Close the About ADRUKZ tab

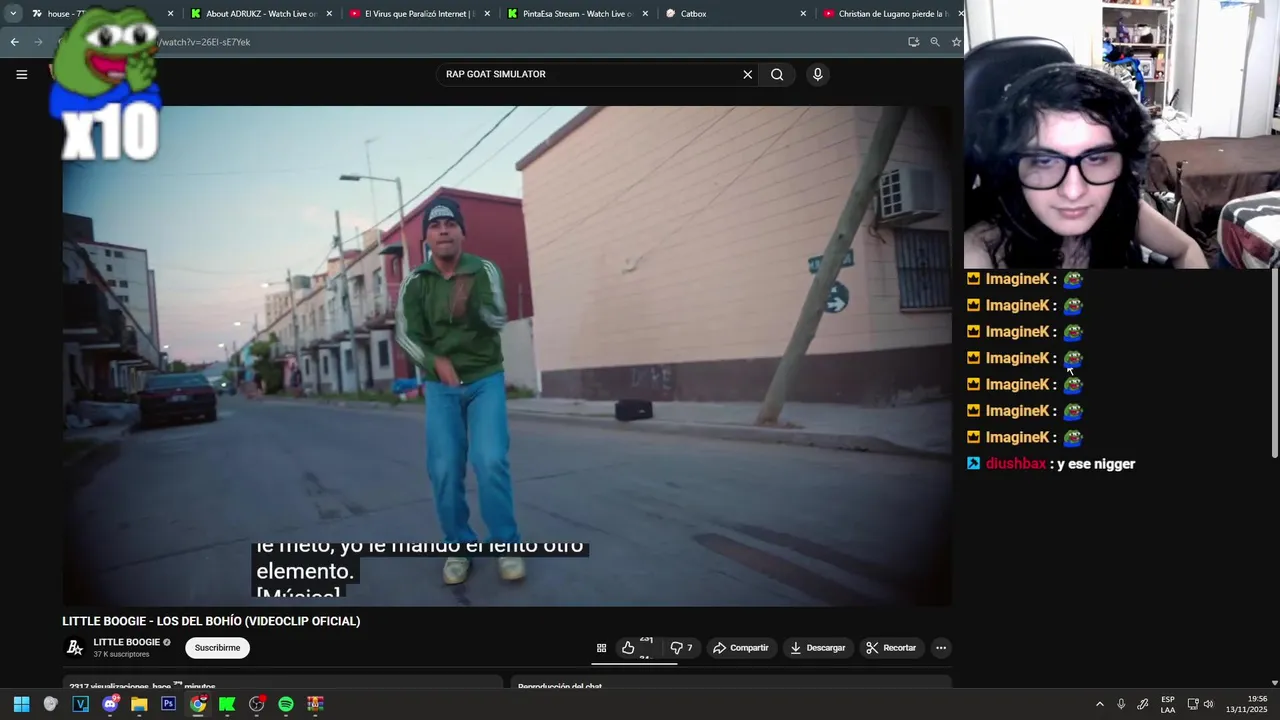(x=329, y=14)
